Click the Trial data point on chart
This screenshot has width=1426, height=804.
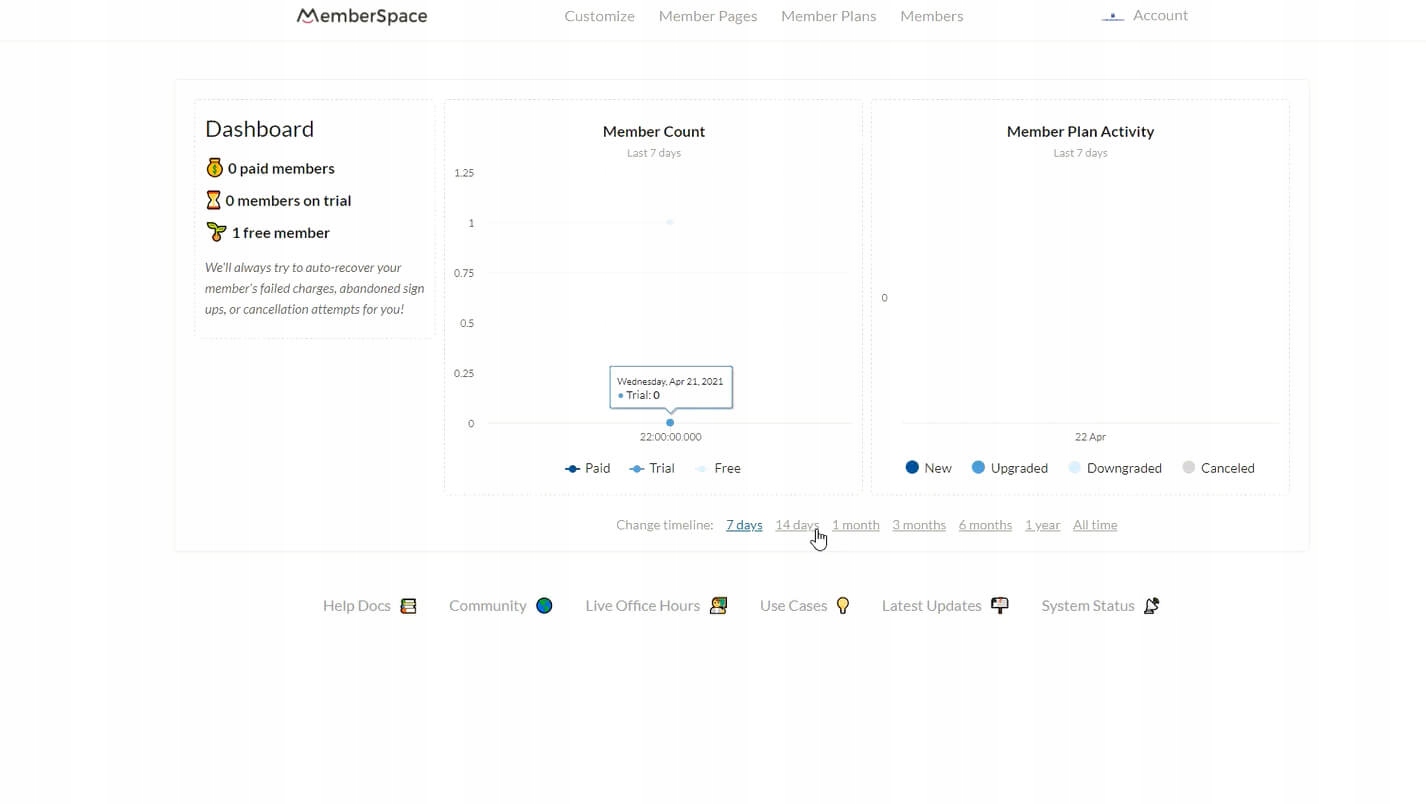pos(670,423)
